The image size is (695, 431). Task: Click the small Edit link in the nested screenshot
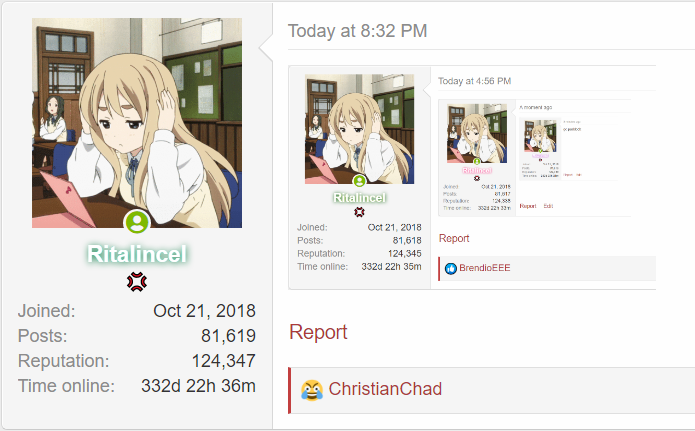click(x=548, y=206)
